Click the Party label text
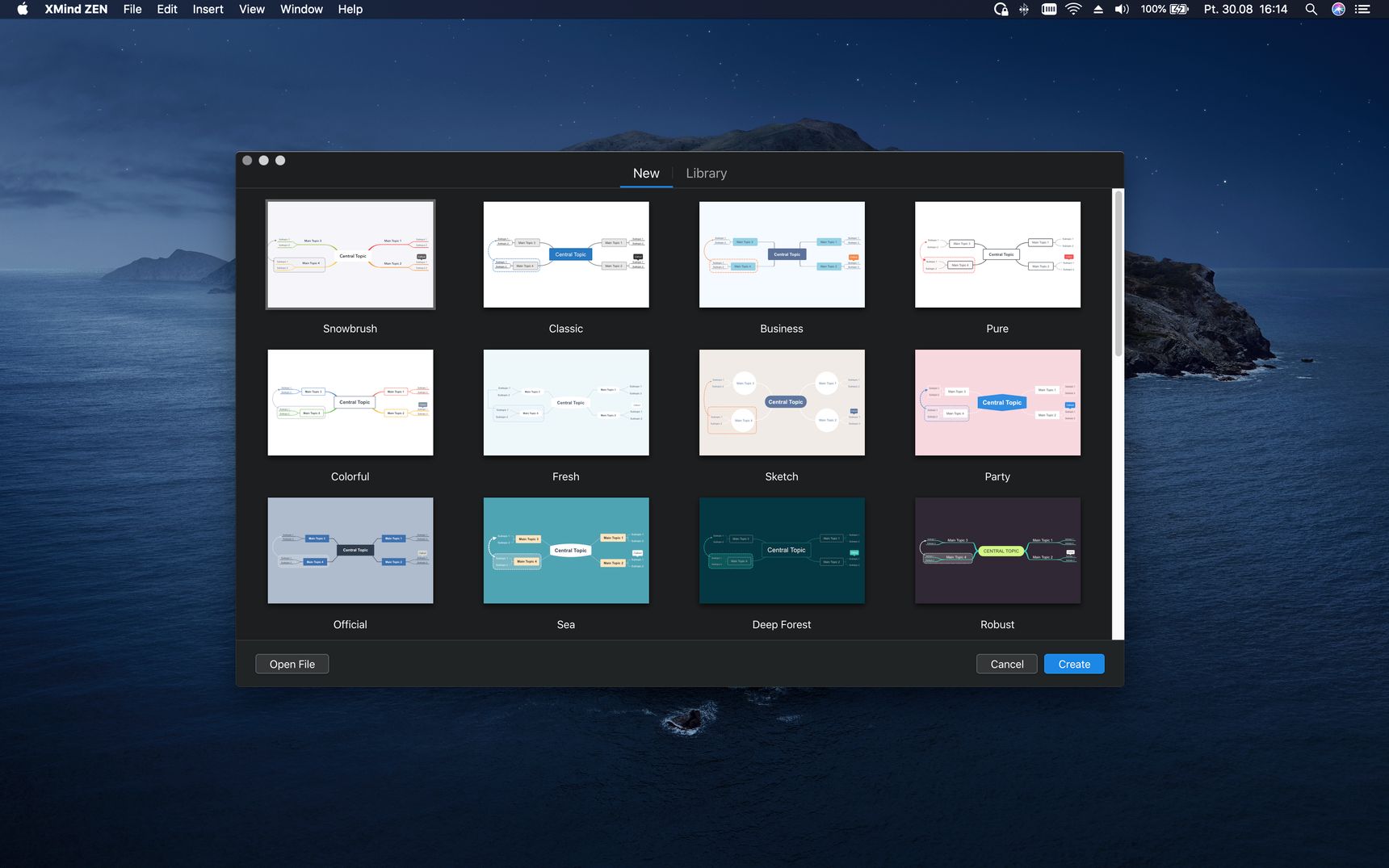The height and width of the screenshot is (868, 1389). coord(997,476)
